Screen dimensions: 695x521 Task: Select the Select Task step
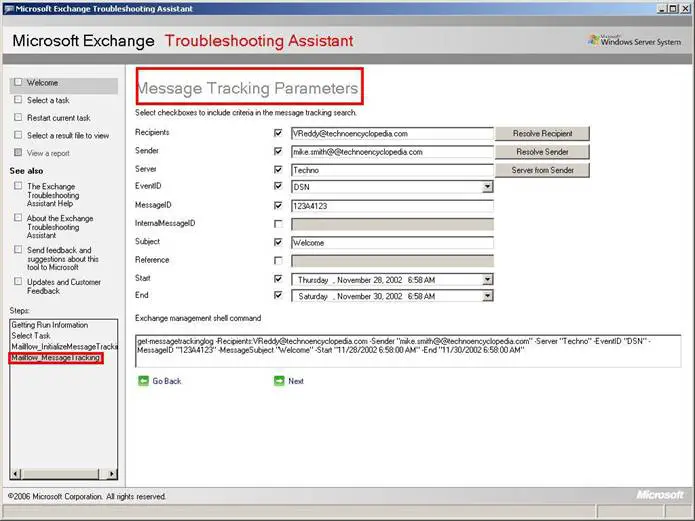pos(31,336)
